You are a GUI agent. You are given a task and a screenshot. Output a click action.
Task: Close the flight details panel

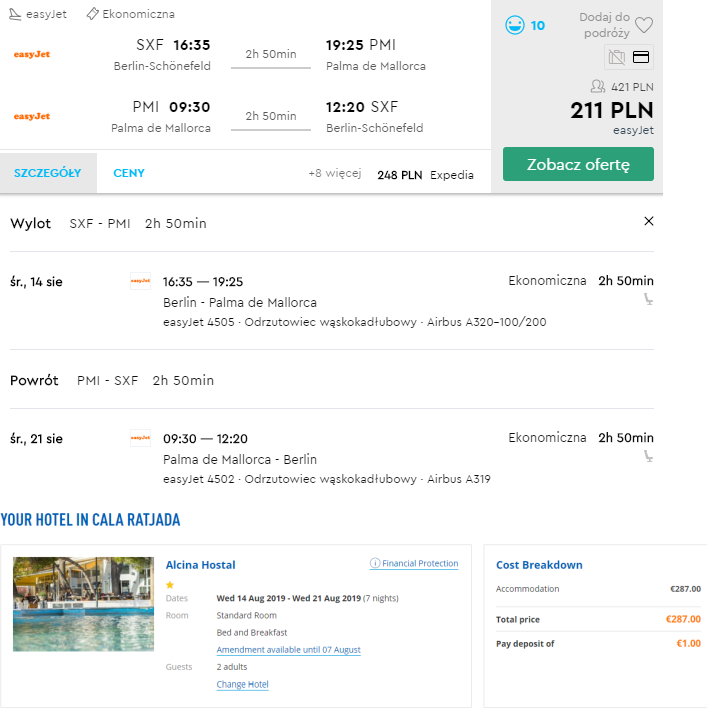[x=649, y=221]
